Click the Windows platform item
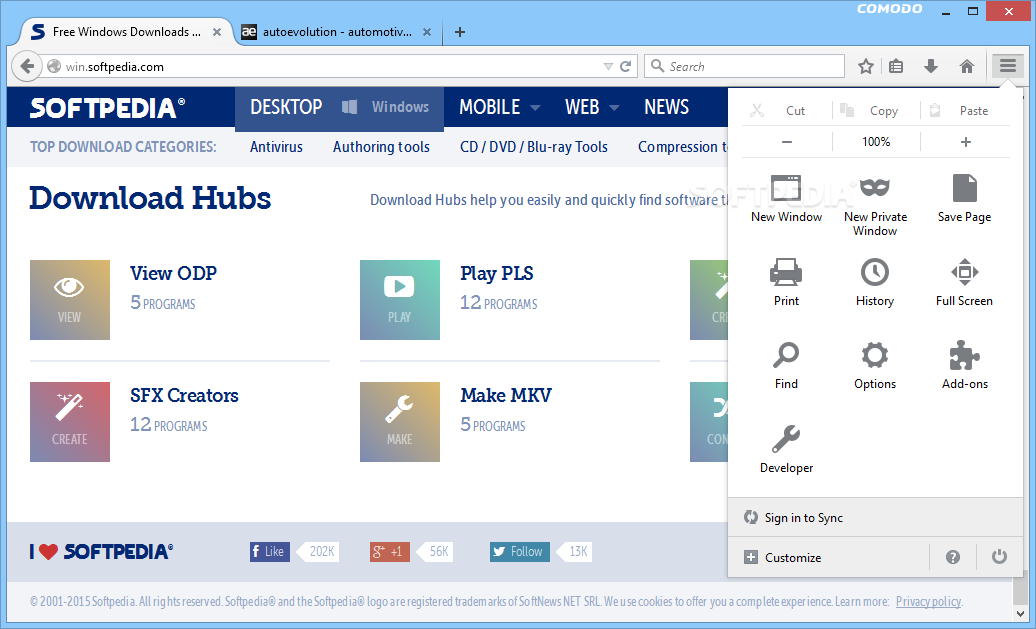The width and height of the screenshot is (1036, 629). [x=386, y=107]
